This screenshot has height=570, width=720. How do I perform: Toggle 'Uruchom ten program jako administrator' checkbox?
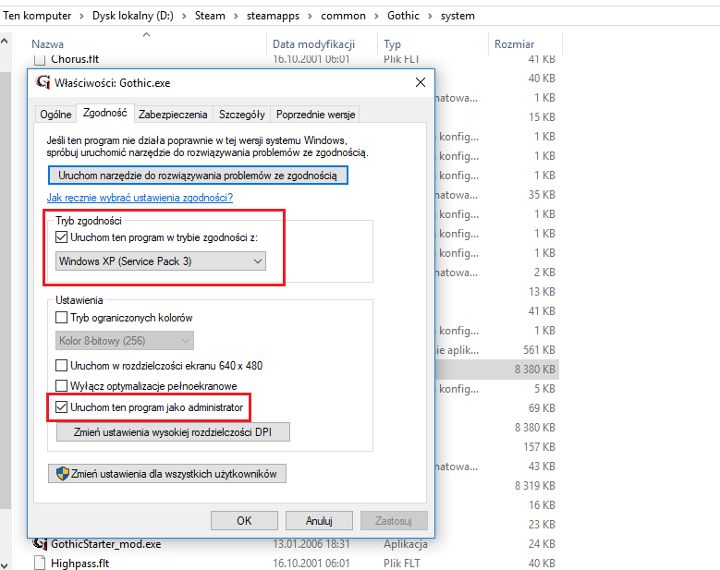[61, 407]
